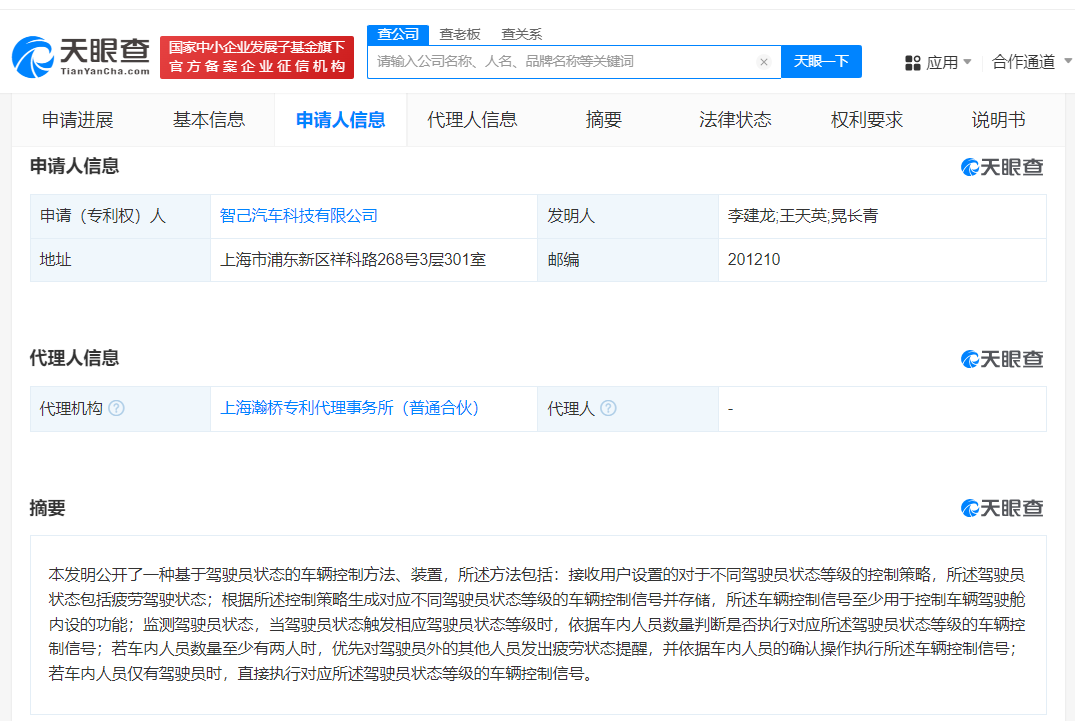This screenshot has width=1075, height=721.
Task: Open the 智己汽车科技有限公司 company link
Action: (297, 216)
